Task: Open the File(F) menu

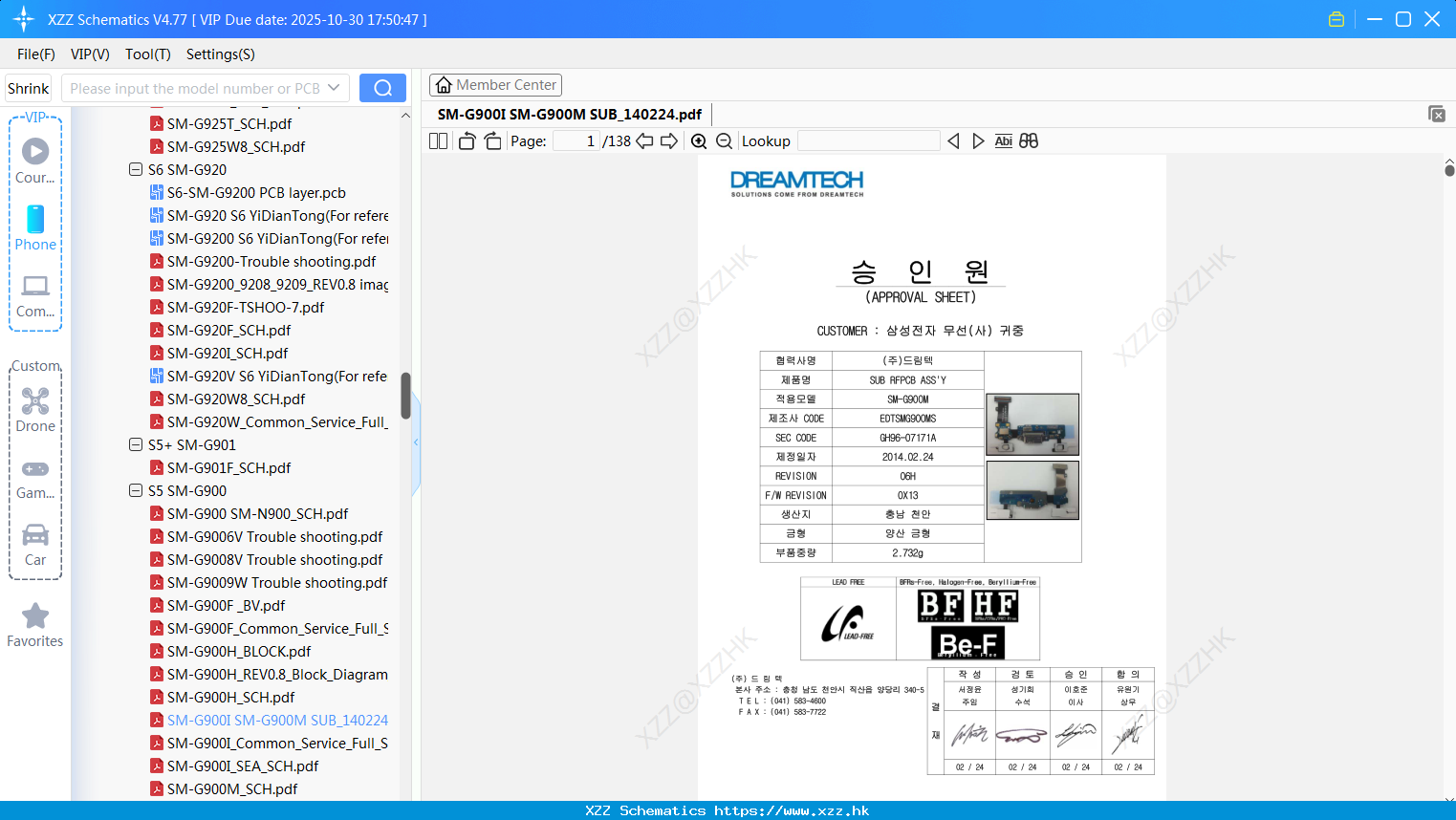Action: 36,54
